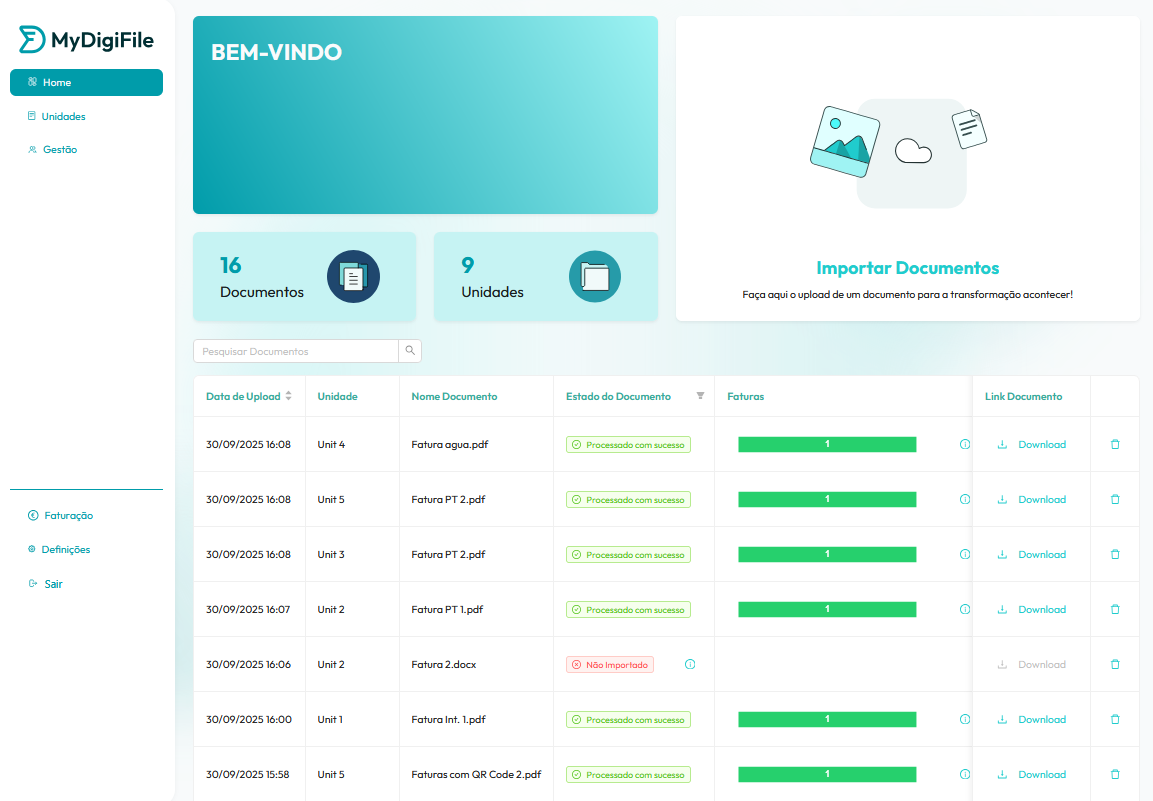Click the info circle beside Fatura PT 1.pdf faturas bar
The height and width of the screenshot is (801, 1153).
tap(964, 609)
